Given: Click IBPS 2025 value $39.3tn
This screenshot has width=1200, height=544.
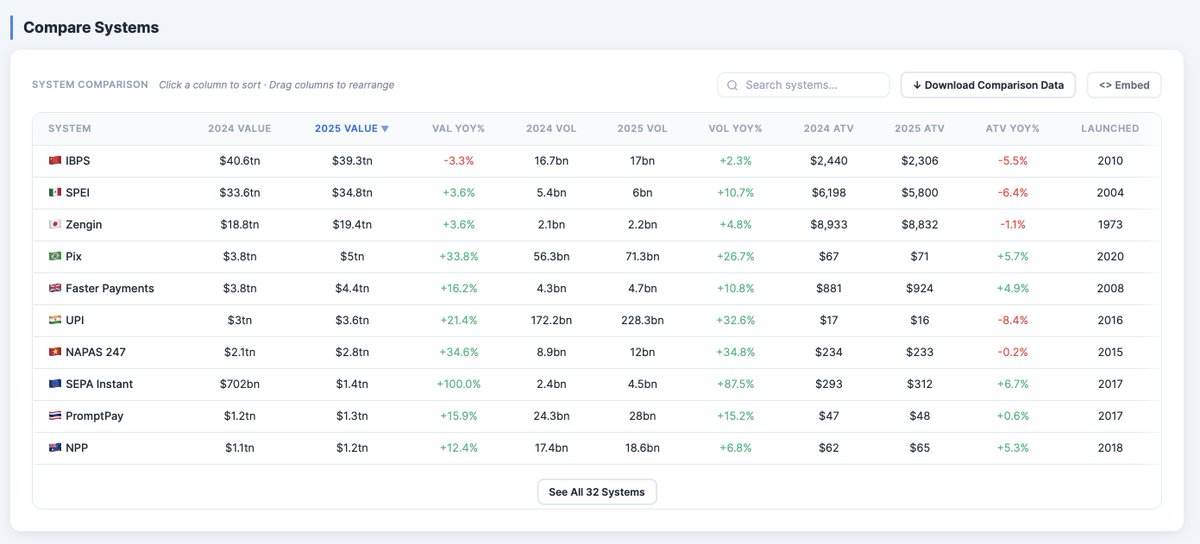Looking at the screenshot, I should tap(352, 161).
